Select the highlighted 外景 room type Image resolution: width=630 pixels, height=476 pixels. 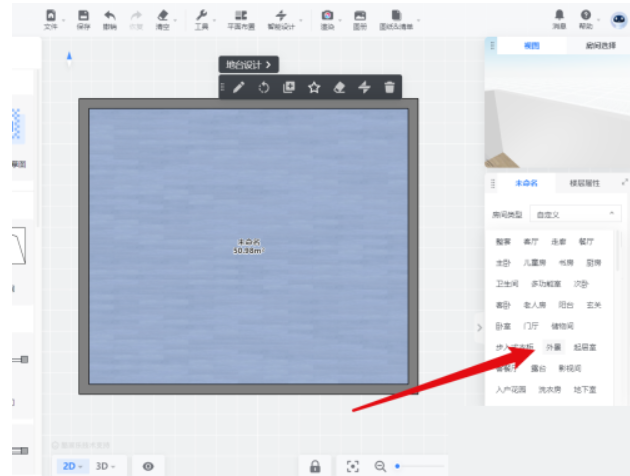pyautogui.click(x=553, y=347)
